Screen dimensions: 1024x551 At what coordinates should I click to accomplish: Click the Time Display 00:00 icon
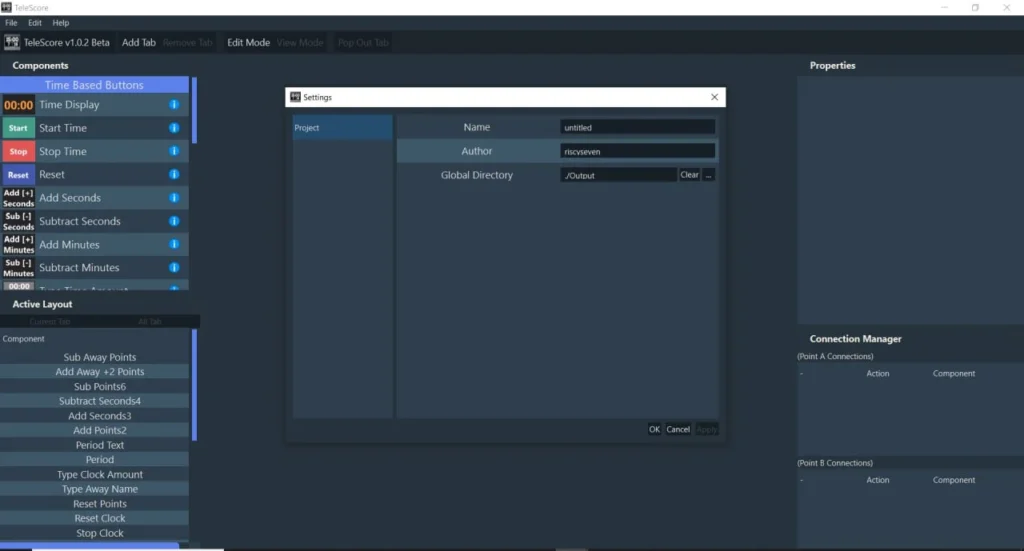pyautogui.click(x=18, y=105)
